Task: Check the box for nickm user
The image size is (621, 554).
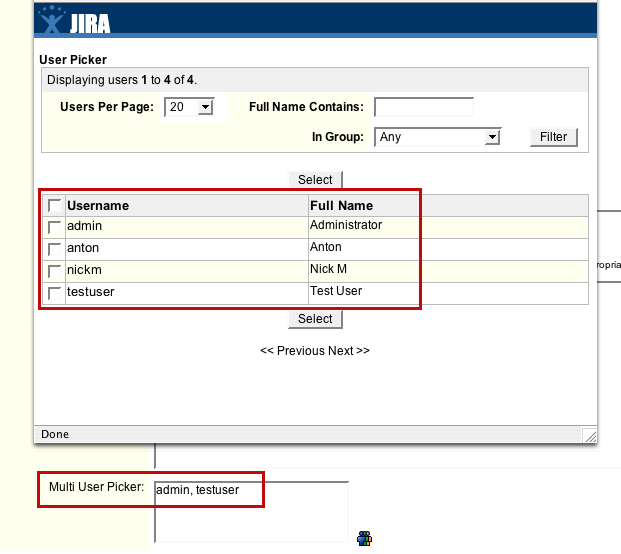Action: click(54, 271)
